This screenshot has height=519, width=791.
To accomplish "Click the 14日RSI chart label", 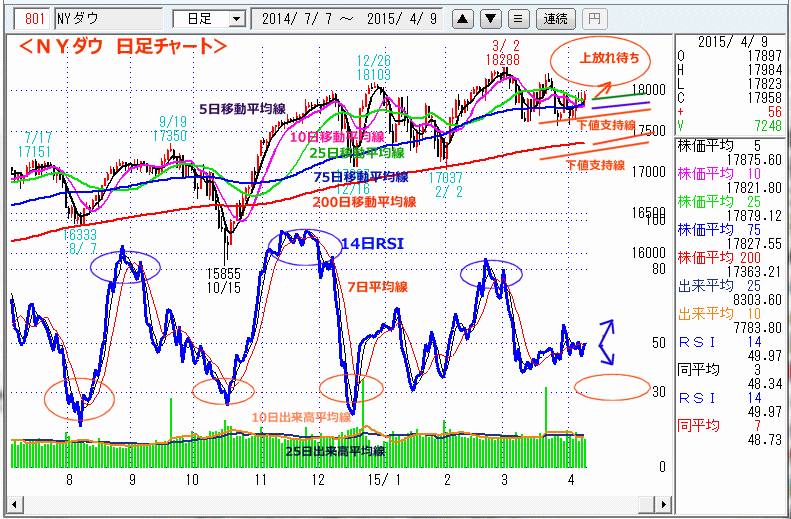I will pos(373,245).
